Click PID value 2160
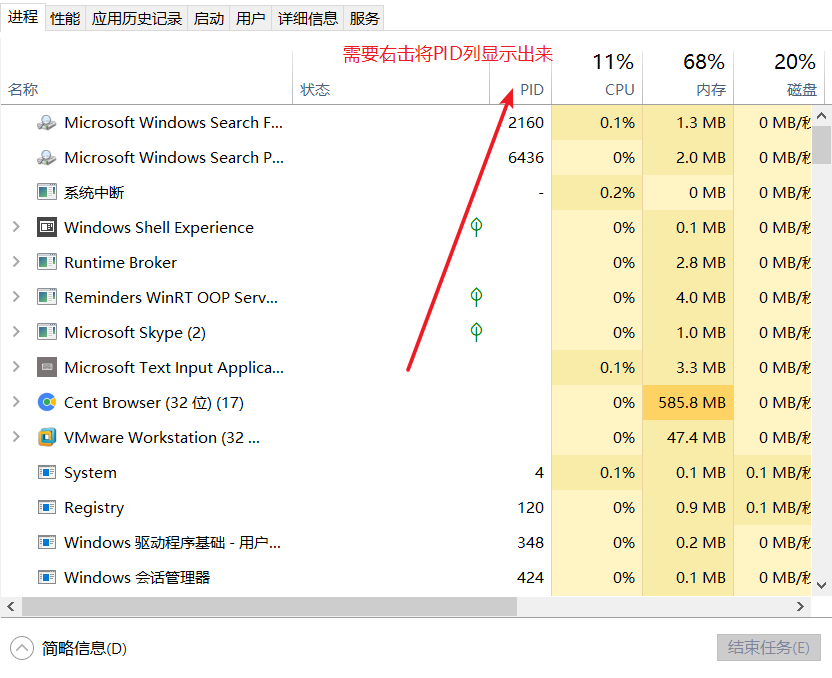Screen dimensions: 832x678 click(x=526, y=123)
